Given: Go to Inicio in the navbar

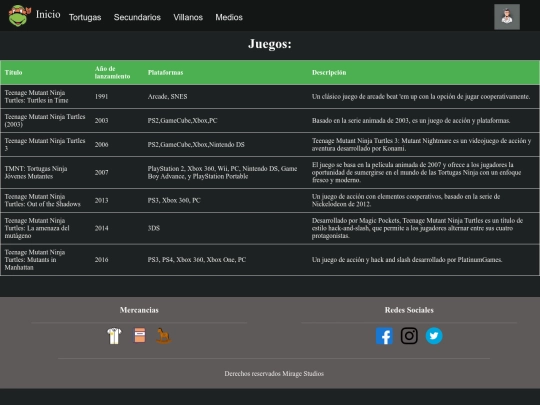Looking at the screenshot, I should [x=48, y=14].
